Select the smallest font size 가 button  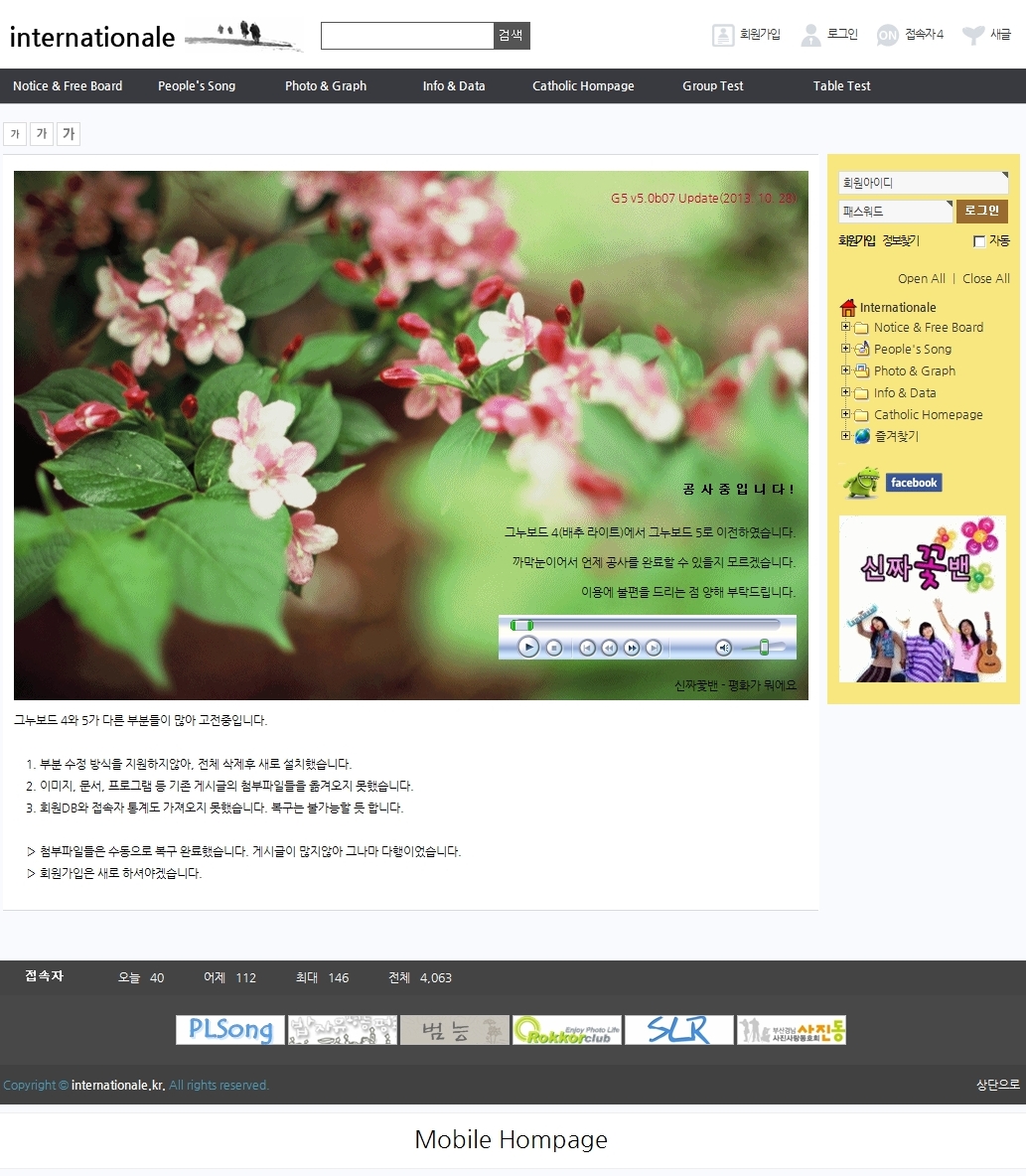click(x=15, y=134)
